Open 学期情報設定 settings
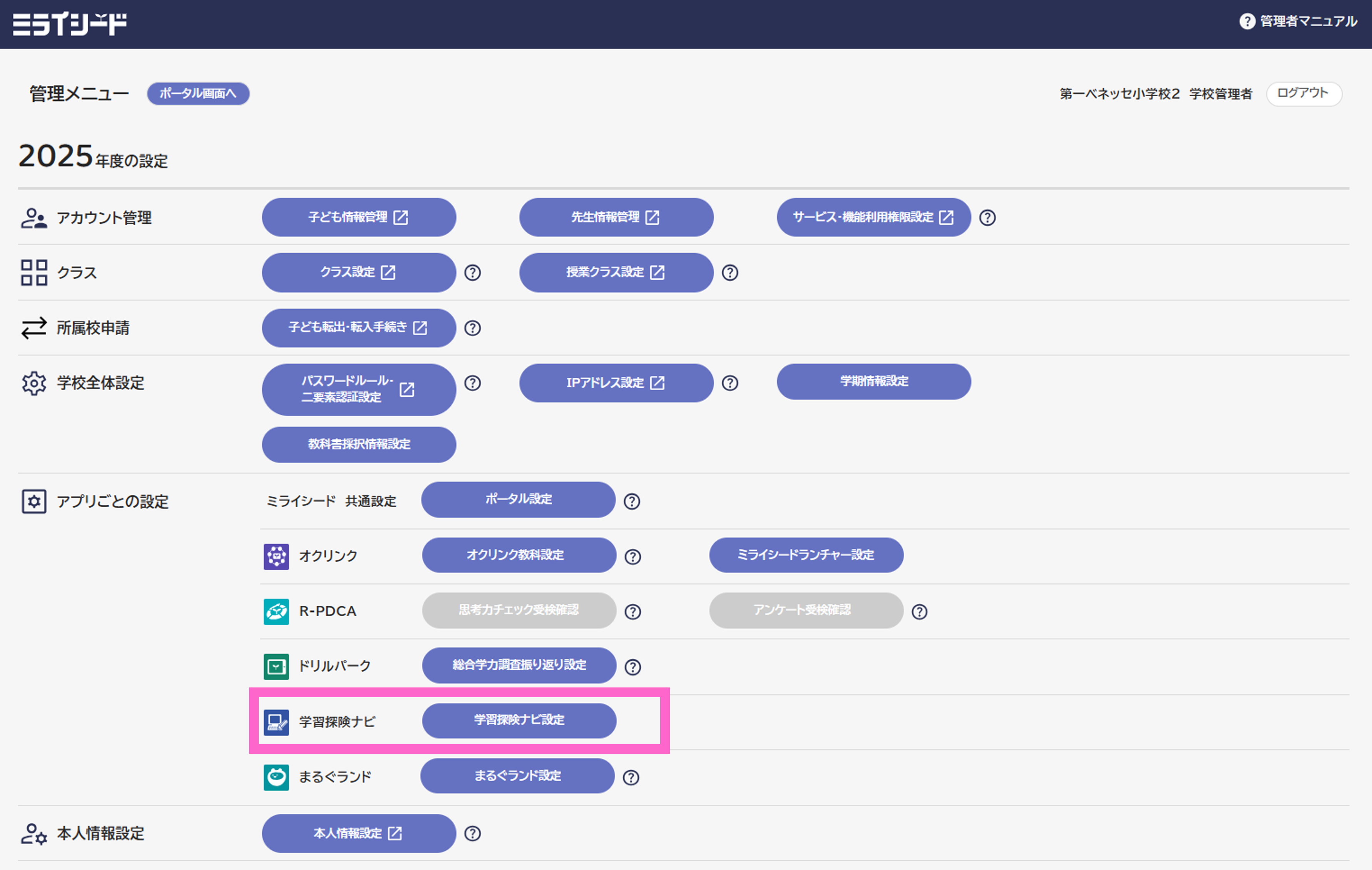1372x870 pixels. 873,381
